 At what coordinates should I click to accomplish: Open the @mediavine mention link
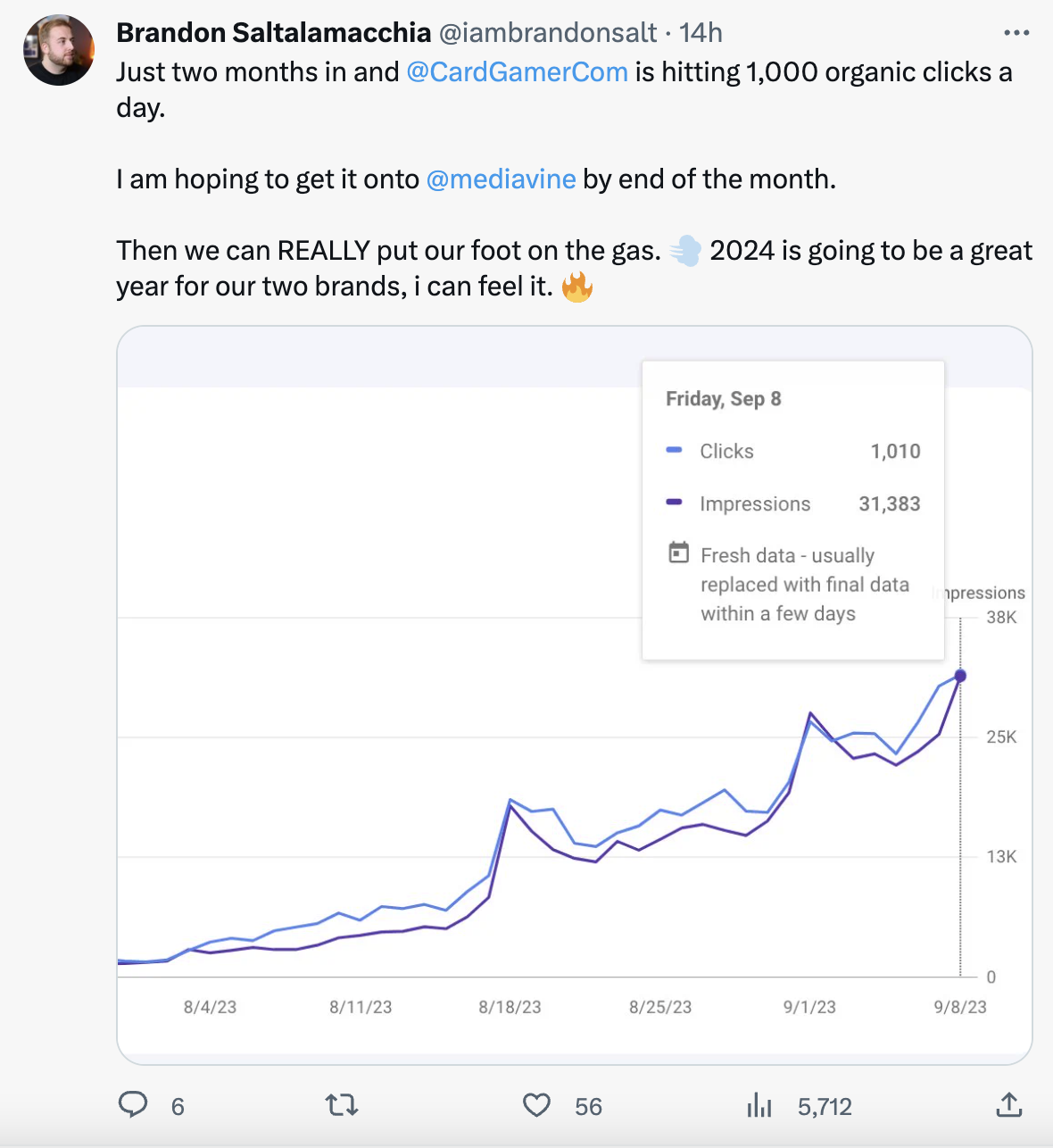click(501, 179)
